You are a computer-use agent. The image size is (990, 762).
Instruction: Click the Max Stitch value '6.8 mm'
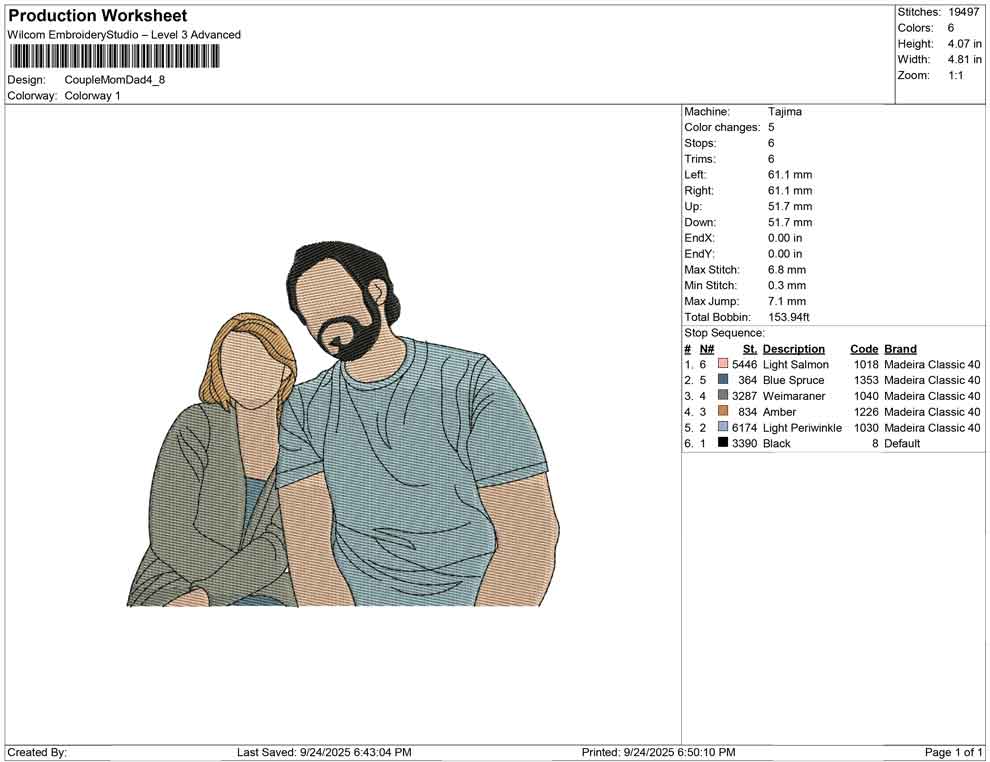[x=787, y=270]
